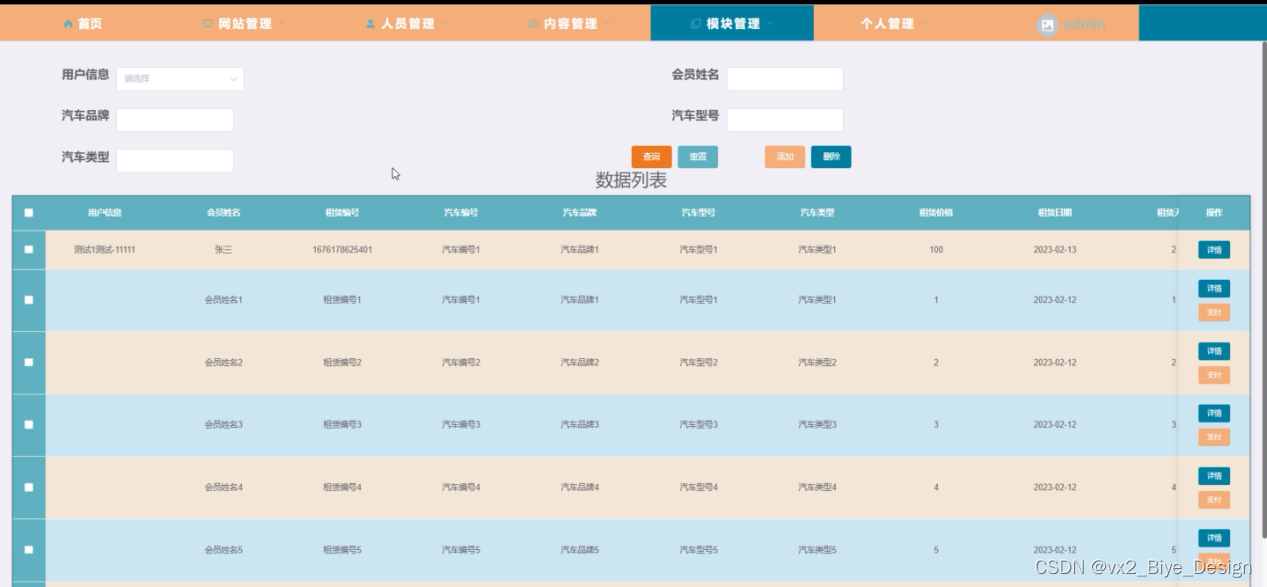
Task: Open 详情 for the 会员姓名5 row
Action: tap(1214, 538)
